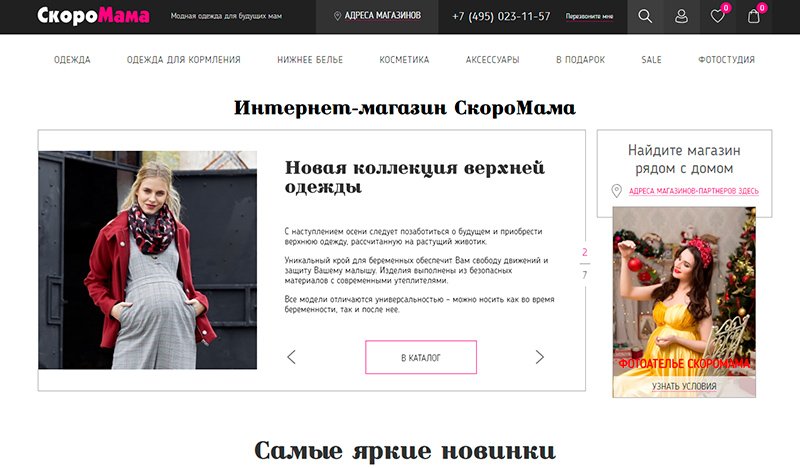Click the pregnant woman in red coat image
Viewport: 800px width, 468px height.
coord(147,260)
